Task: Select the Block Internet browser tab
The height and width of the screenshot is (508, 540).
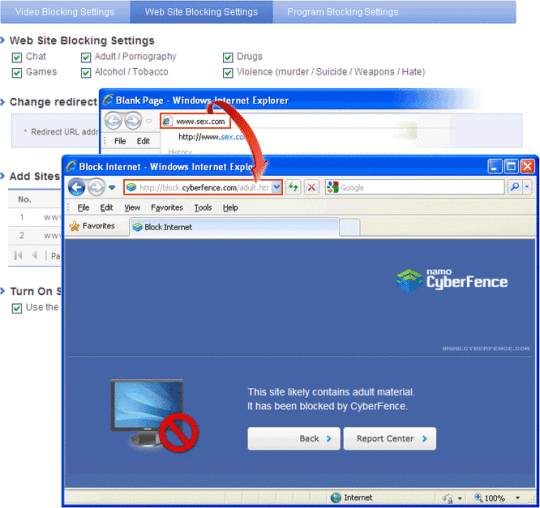Action: click(234, 227)
